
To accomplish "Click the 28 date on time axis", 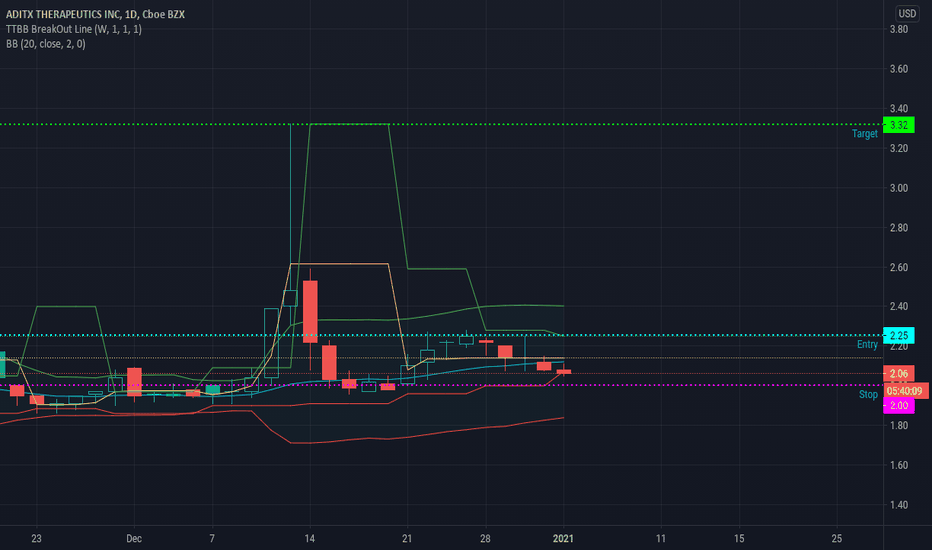I will (x=486, y=539).
